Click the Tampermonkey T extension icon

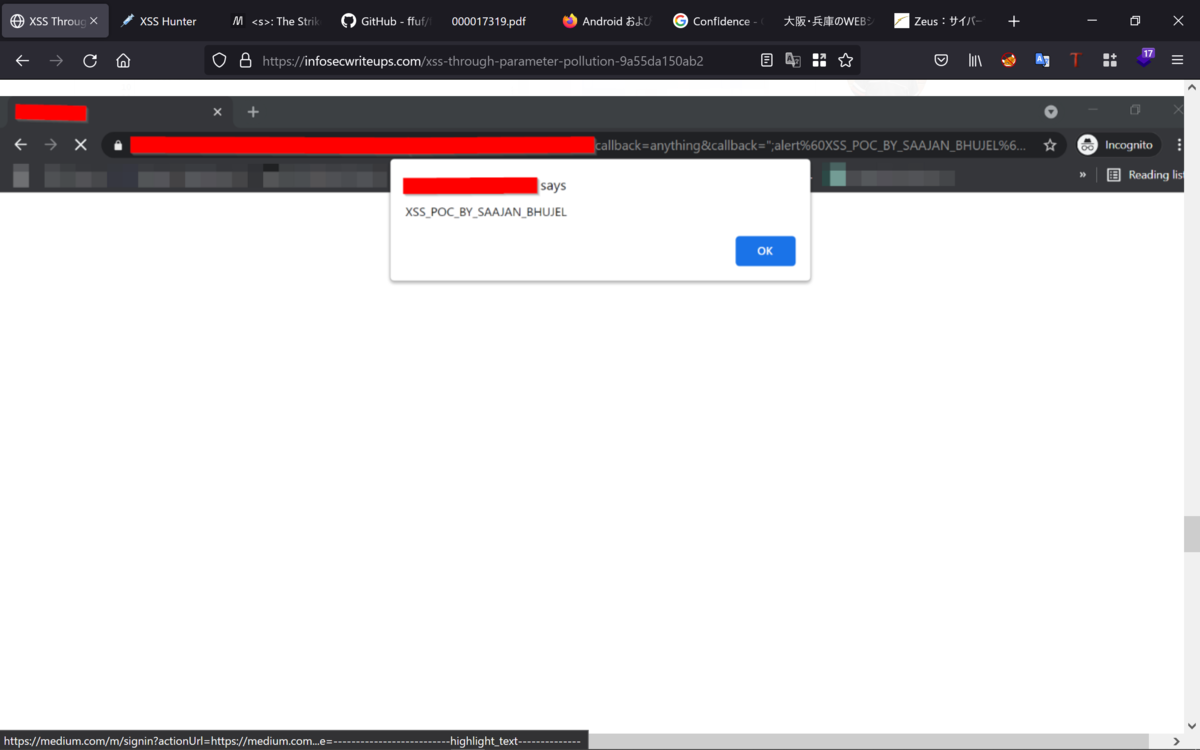click(1075, 60)
